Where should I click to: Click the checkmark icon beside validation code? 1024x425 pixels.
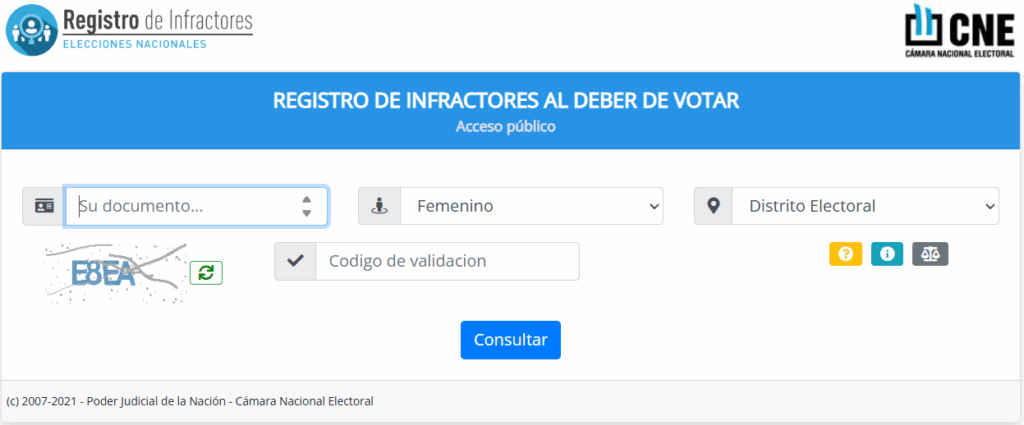click(x=295, y=261)
